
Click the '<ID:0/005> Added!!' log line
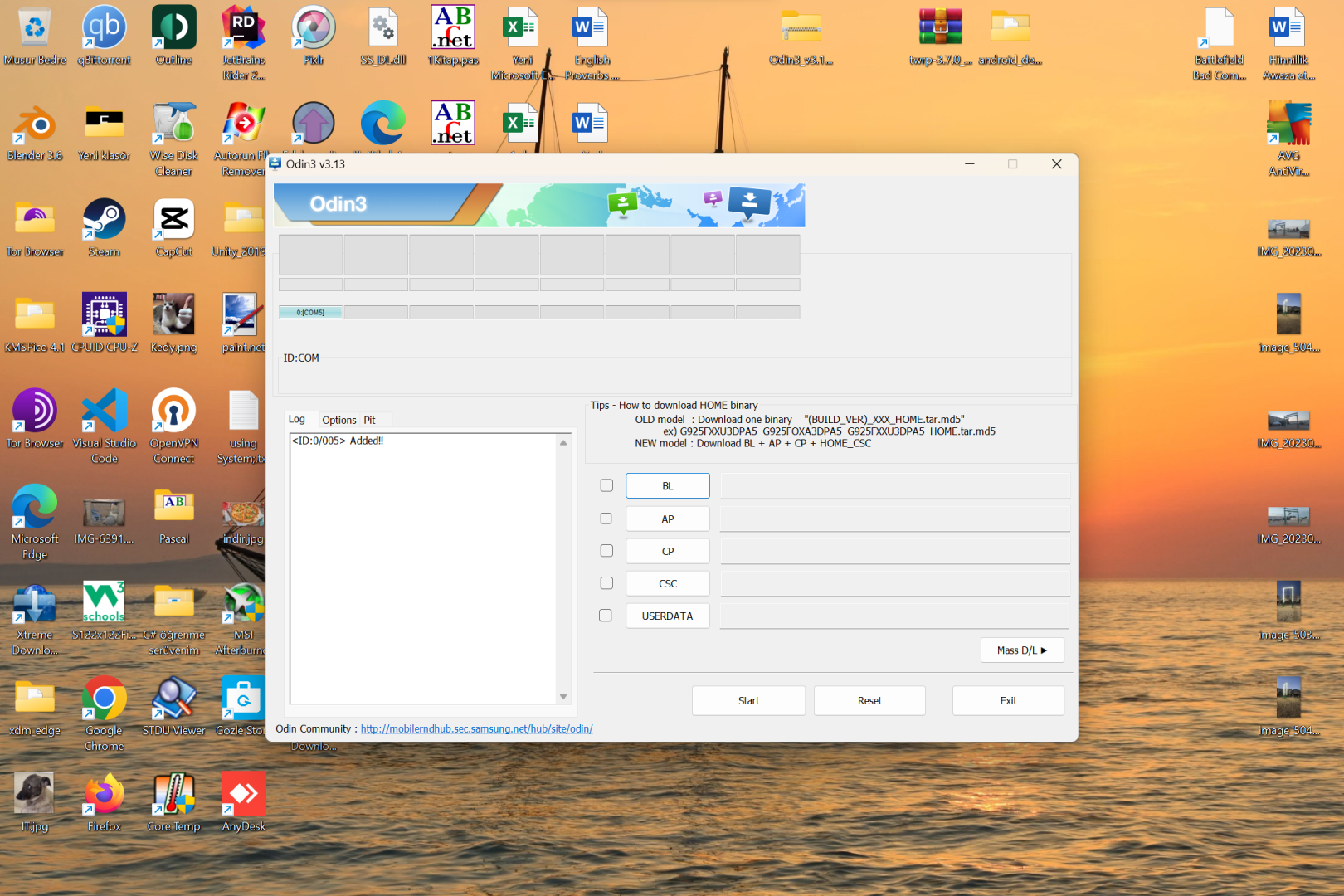(338, 441)
